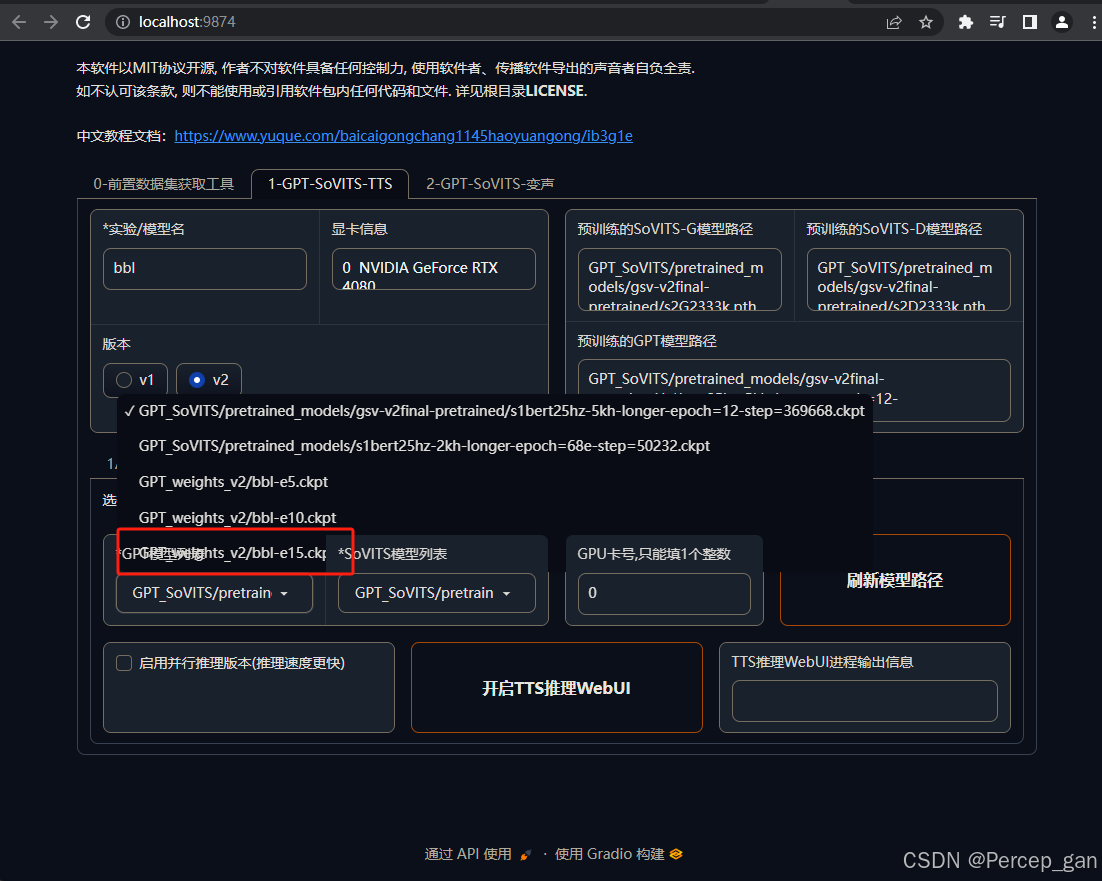Open the media control playlist icon
Viewport: 1102px width, 881px height.
coord(997,22)
